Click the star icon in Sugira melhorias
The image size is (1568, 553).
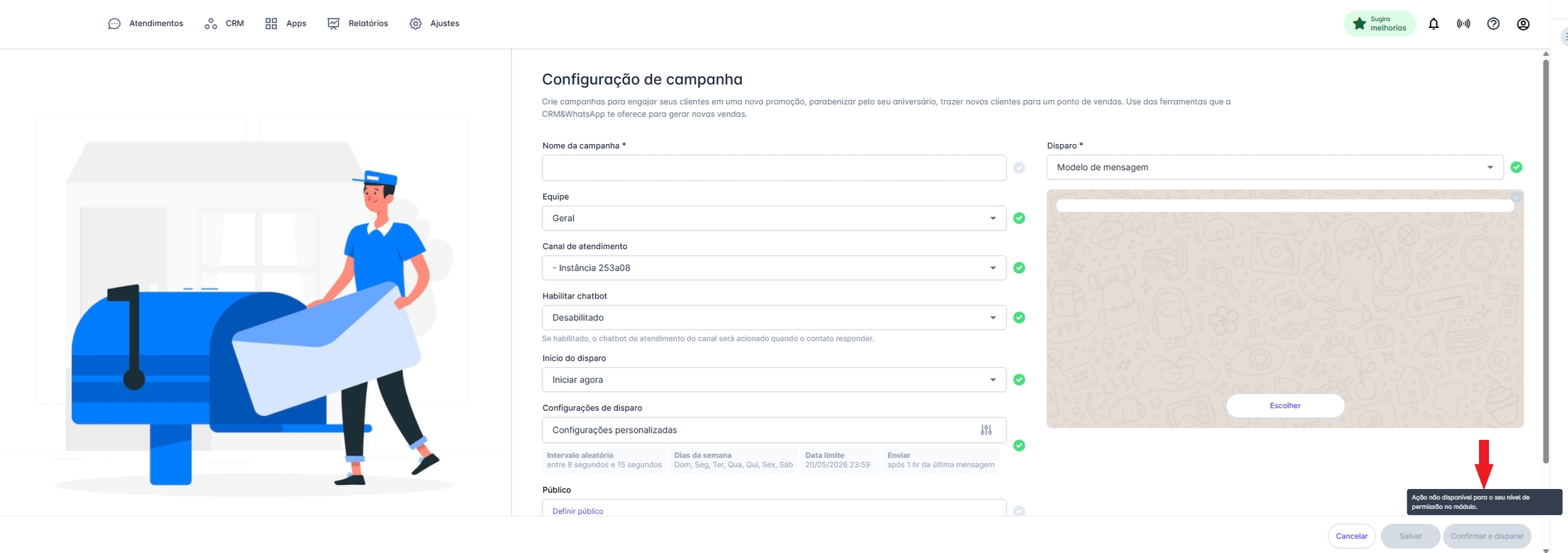pos(1359,24)
